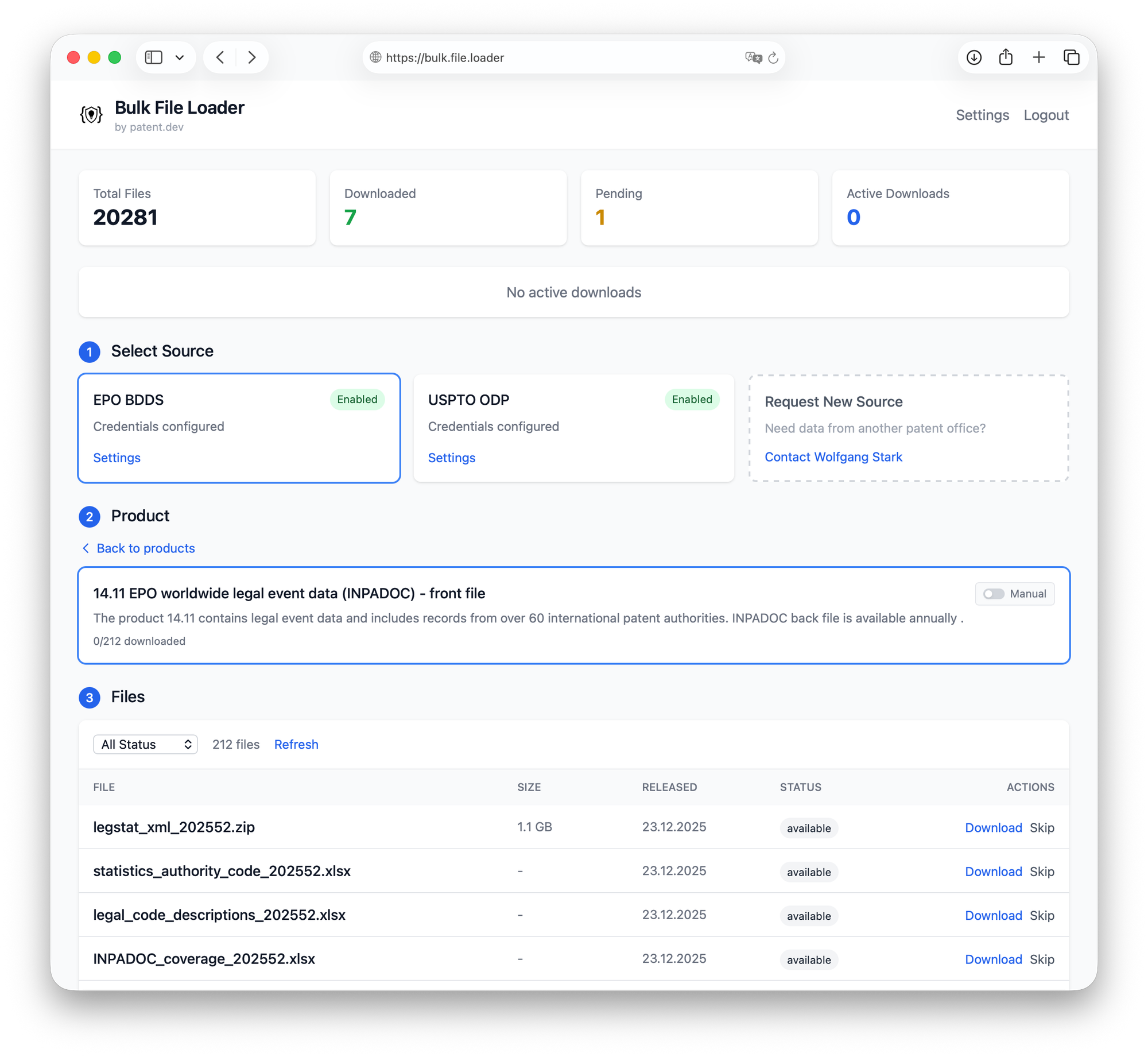
Task: Select the USPTO ODP source card
Action: (573, 428)
